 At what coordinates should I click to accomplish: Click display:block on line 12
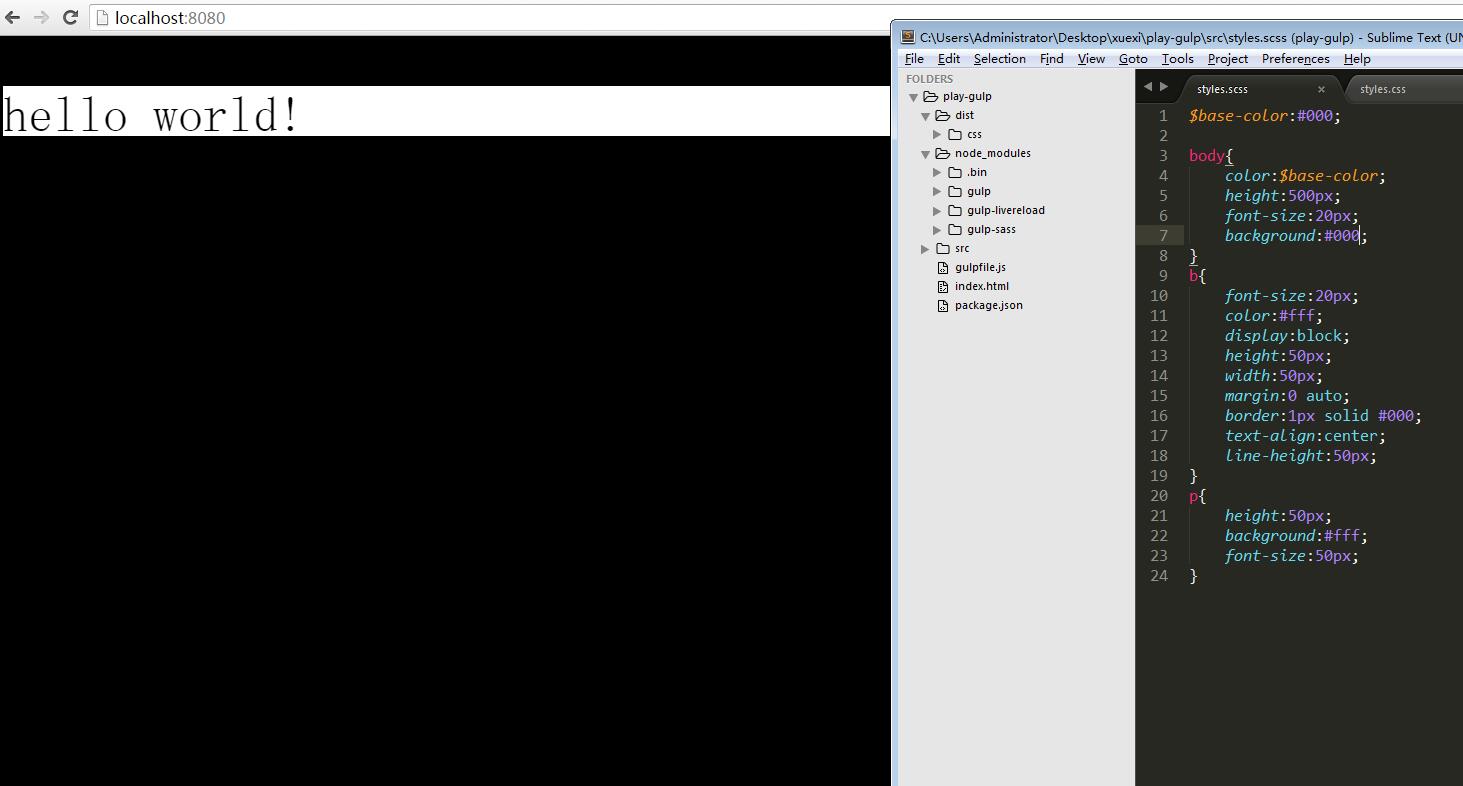(x=1283, y=336)
